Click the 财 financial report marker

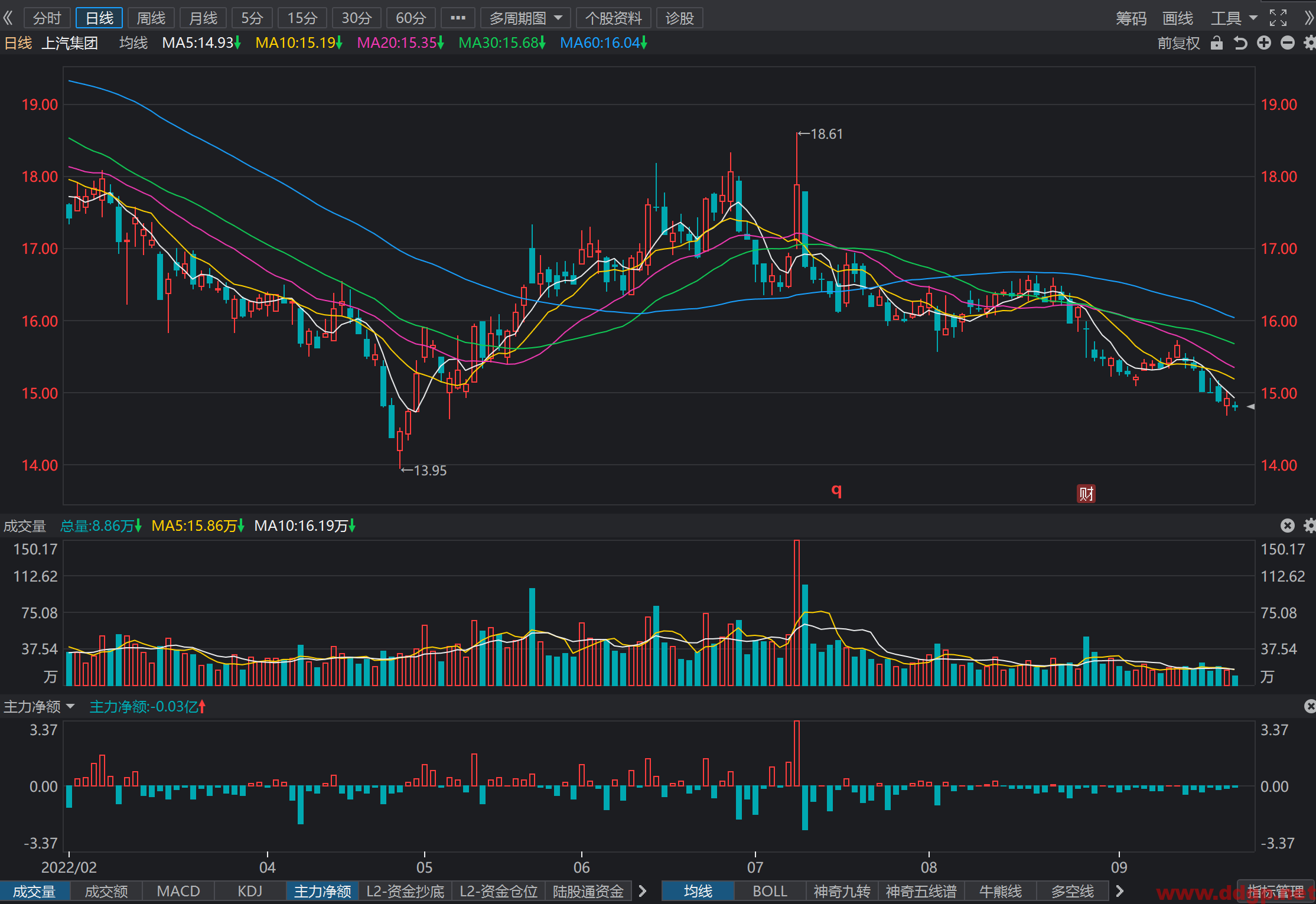[x=1086, y=493]
